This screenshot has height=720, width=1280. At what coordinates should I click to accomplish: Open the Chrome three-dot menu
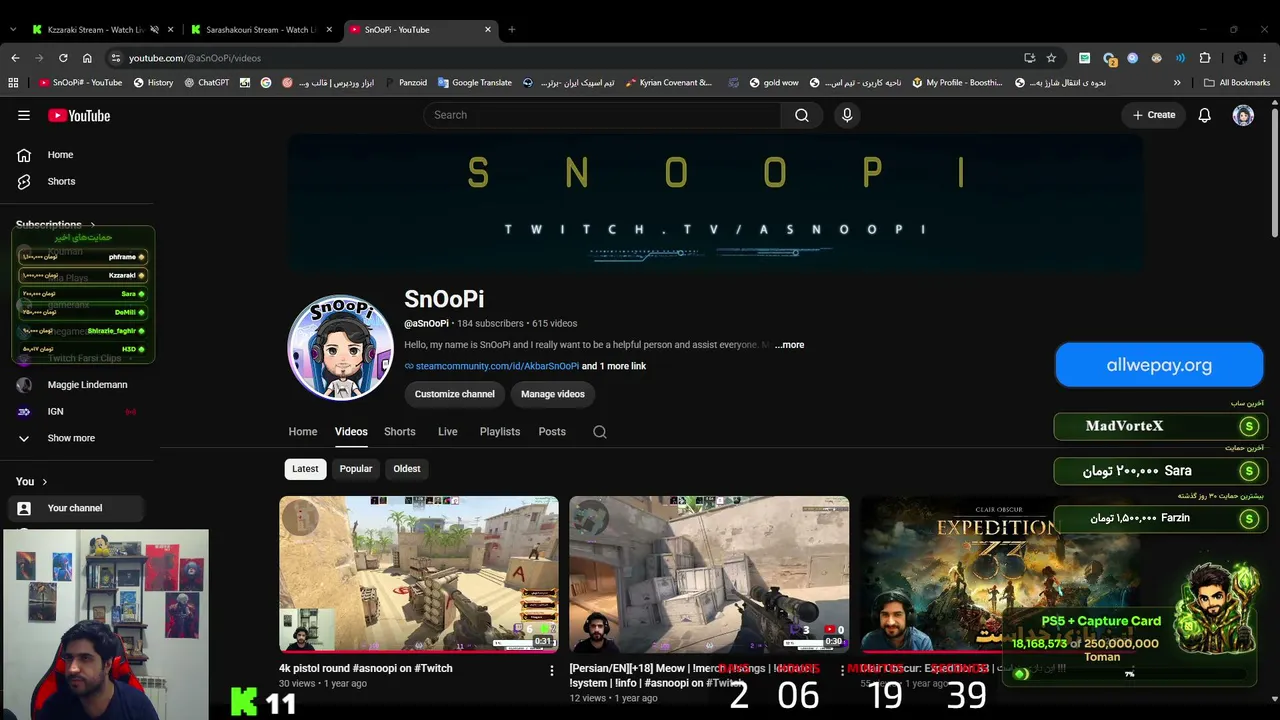(1265, 58)
